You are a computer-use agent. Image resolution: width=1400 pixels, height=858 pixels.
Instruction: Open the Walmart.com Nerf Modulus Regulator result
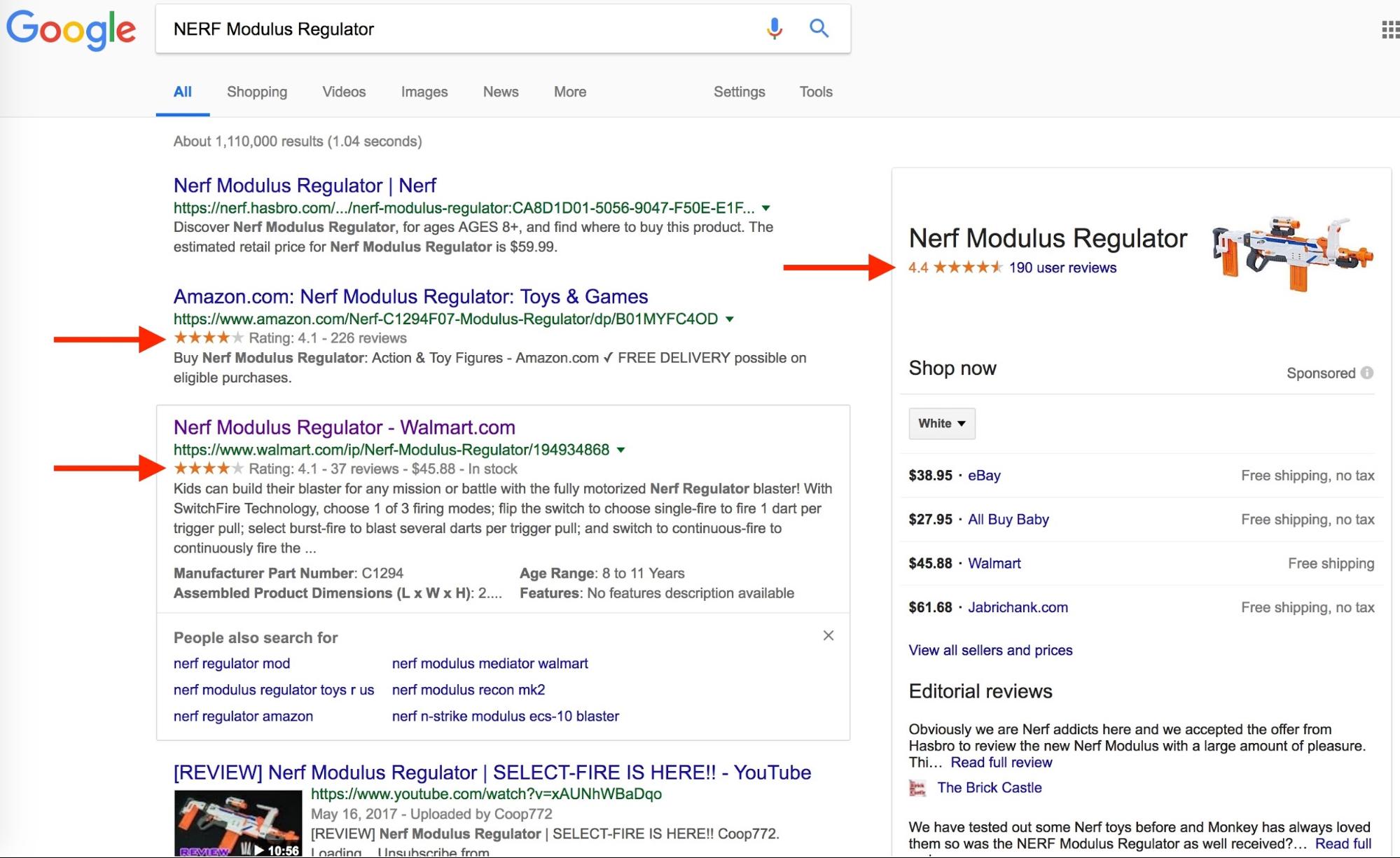pos(345,427)
